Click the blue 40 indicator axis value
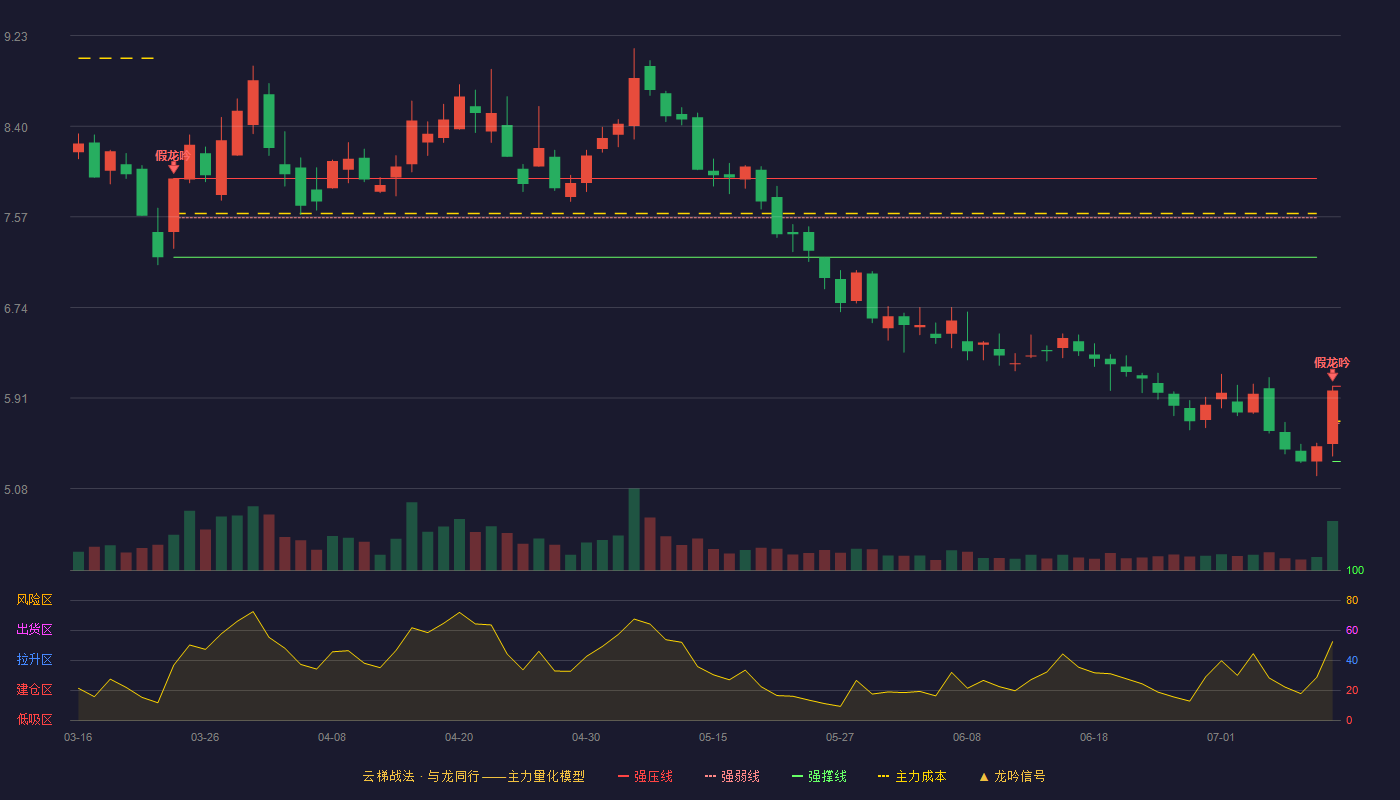Image resolution: width=1400 pixels, height=800 pixels. pos(1352,660)
